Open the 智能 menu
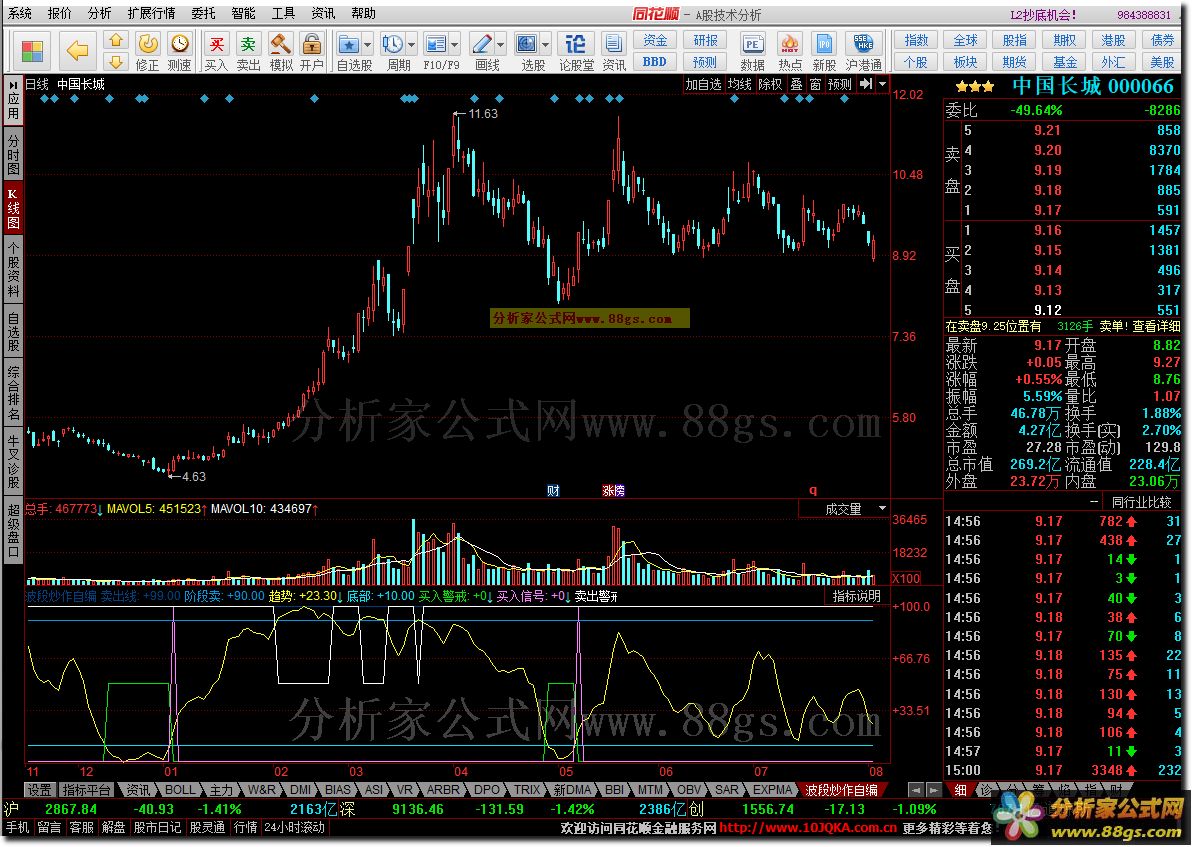Screen dimensions: 1193x847 (x=243, y=13)
